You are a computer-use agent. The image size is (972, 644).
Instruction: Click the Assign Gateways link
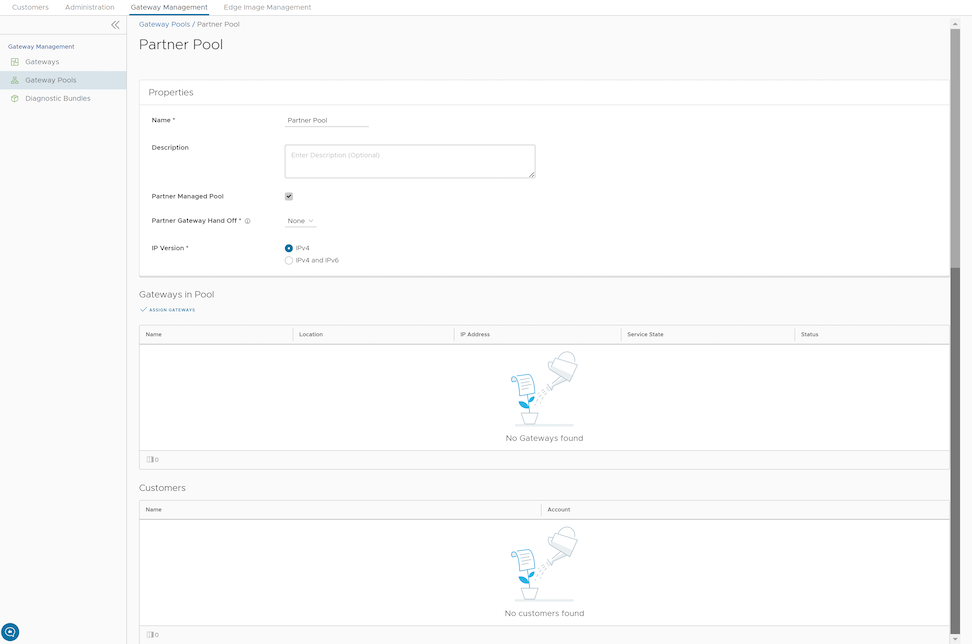[168, 310]
